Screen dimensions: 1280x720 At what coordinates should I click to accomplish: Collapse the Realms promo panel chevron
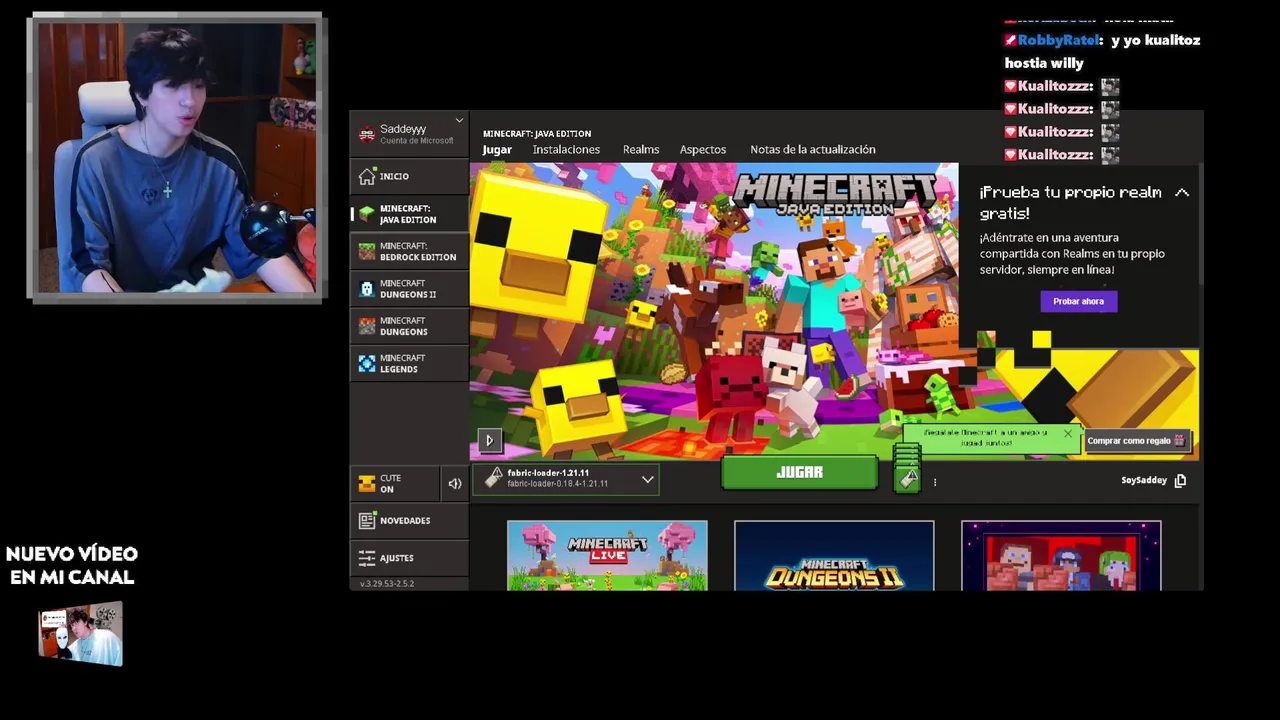[x=1182, y=192]
